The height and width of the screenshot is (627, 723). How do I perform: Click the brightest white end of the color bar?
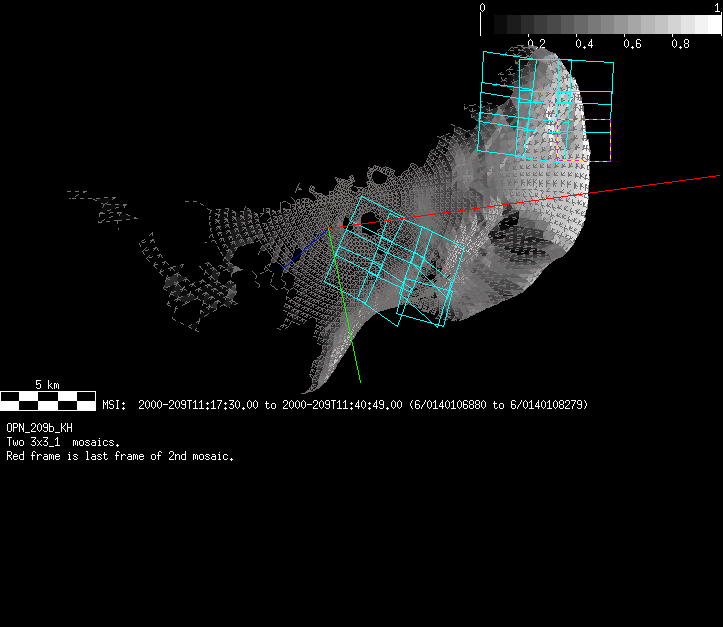pos(714,25)
